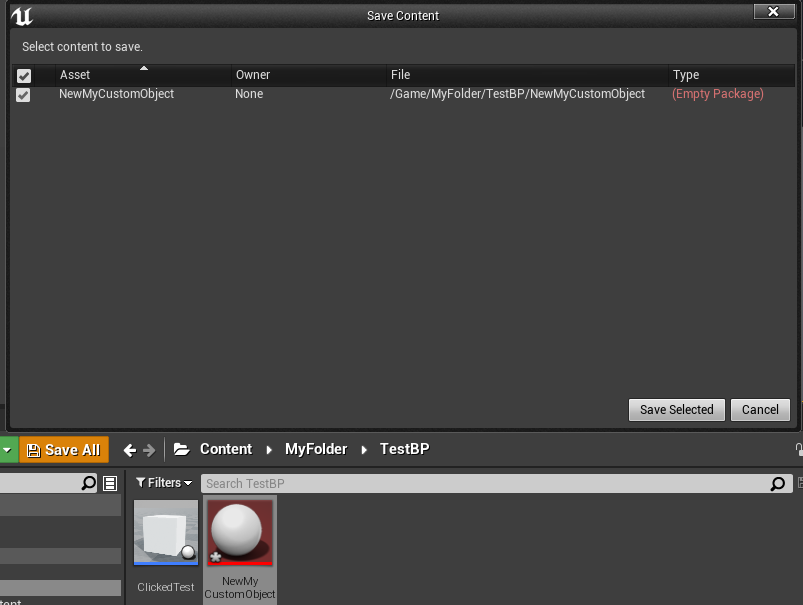
Task: Cancel the Save Content dialog
Action: pyautogui.click(x=760, y=410)
